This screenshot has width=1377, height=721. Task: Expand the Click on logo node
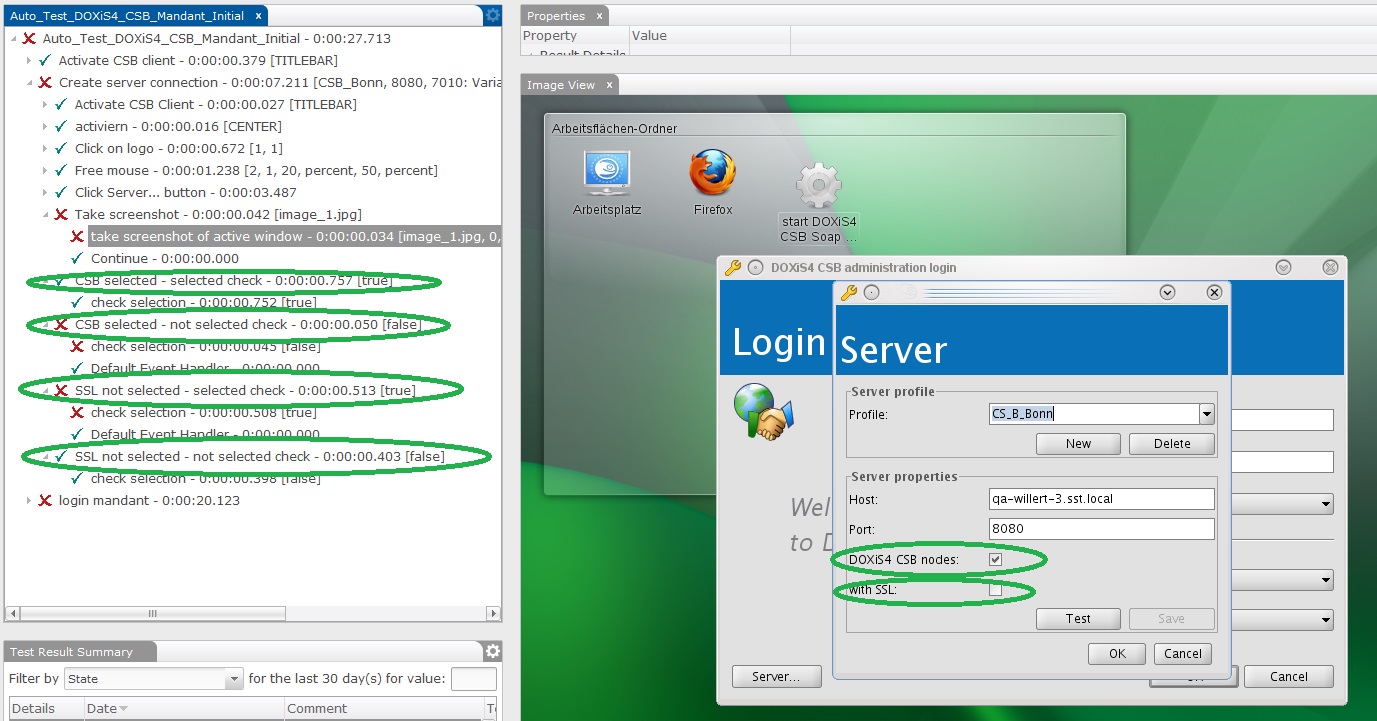click(x=45, y=148)
